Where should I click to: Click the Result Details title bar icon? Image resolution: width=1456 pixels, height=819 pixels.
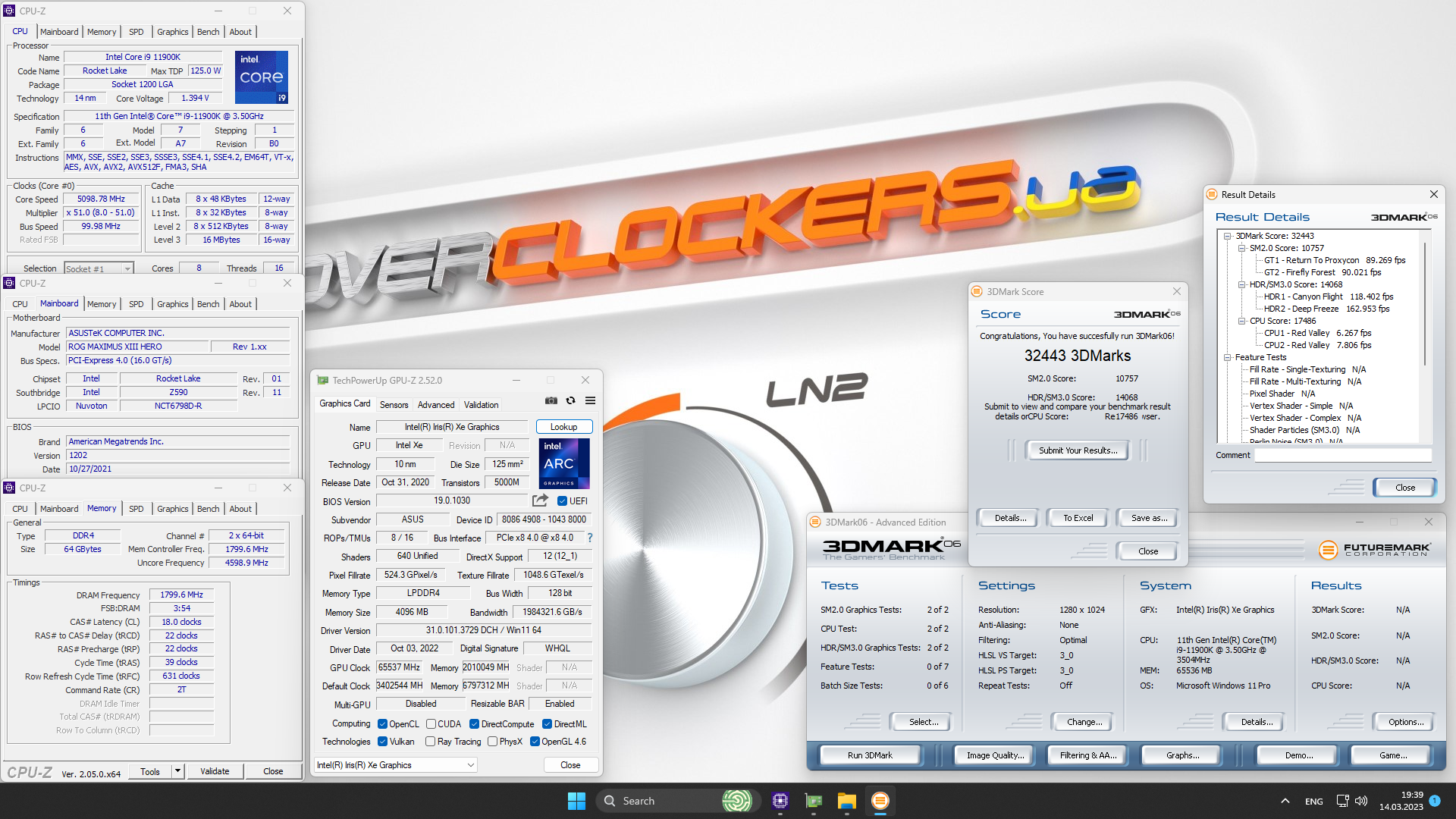click(1212, 195)
